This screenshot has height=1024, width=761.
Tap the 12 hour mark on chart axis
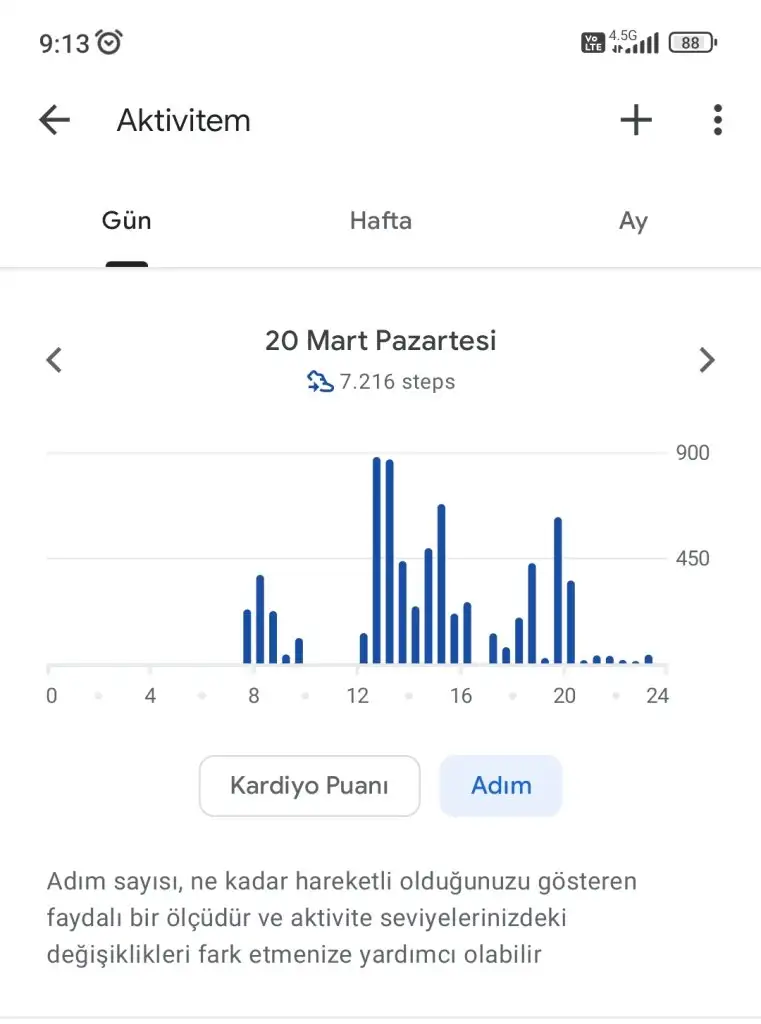coord(358,696)
